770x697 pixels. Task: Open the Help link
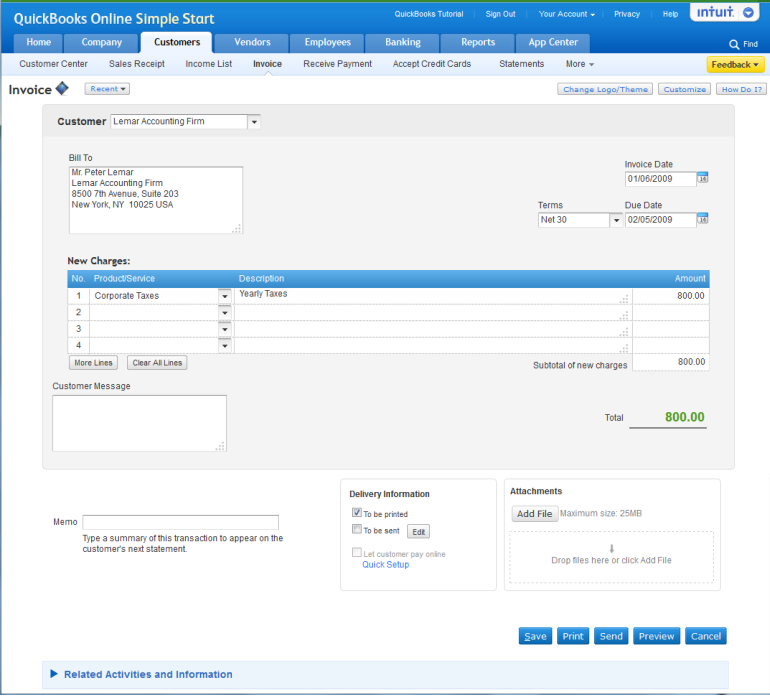tap(670, 14)
